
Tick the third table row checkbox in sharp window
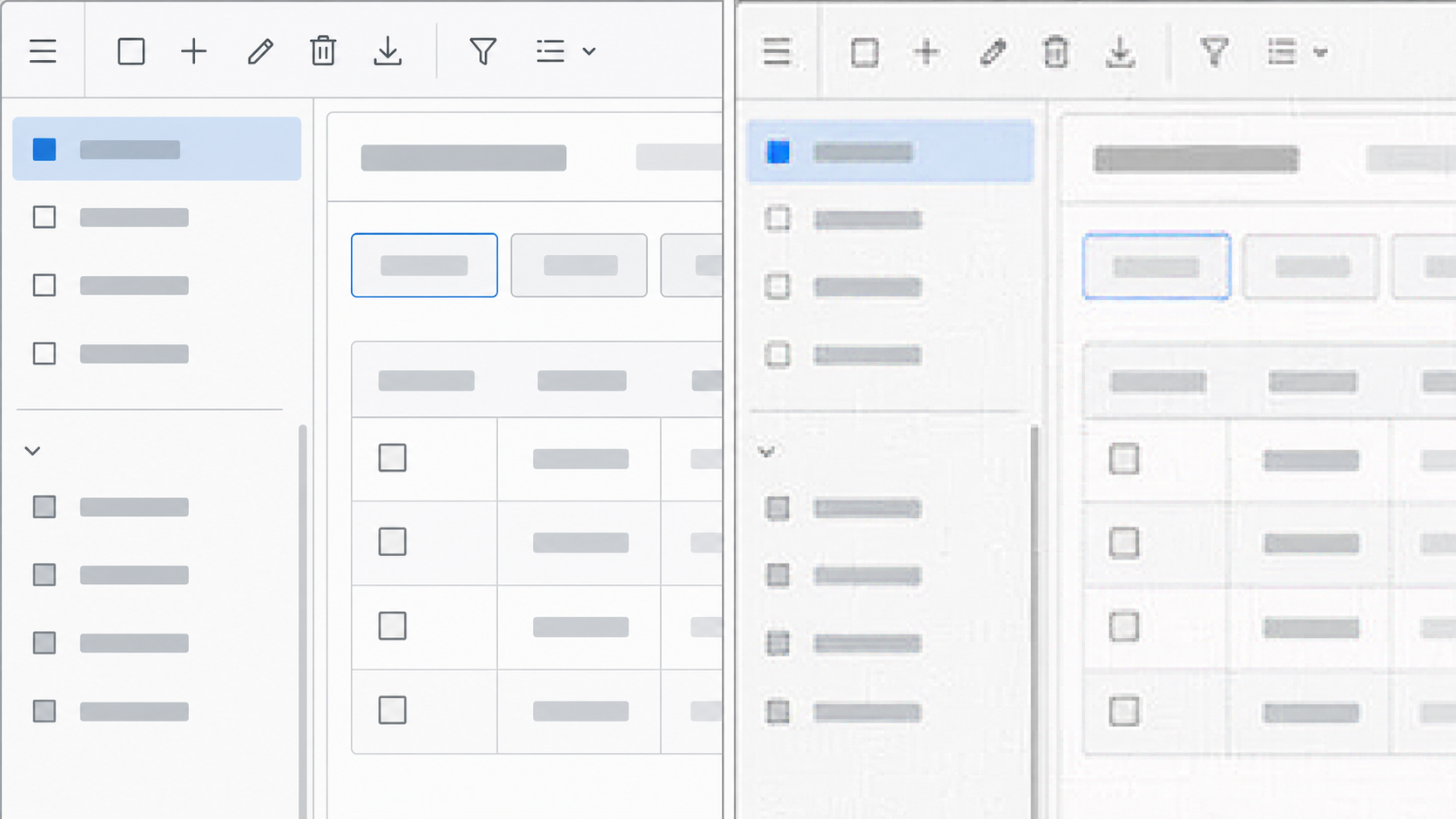point(393,626)
